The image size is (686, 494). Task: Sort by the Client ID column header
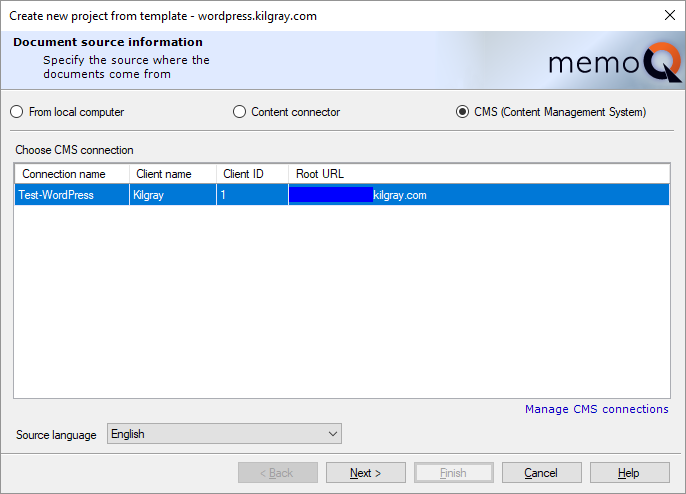[x=252, y=174]
